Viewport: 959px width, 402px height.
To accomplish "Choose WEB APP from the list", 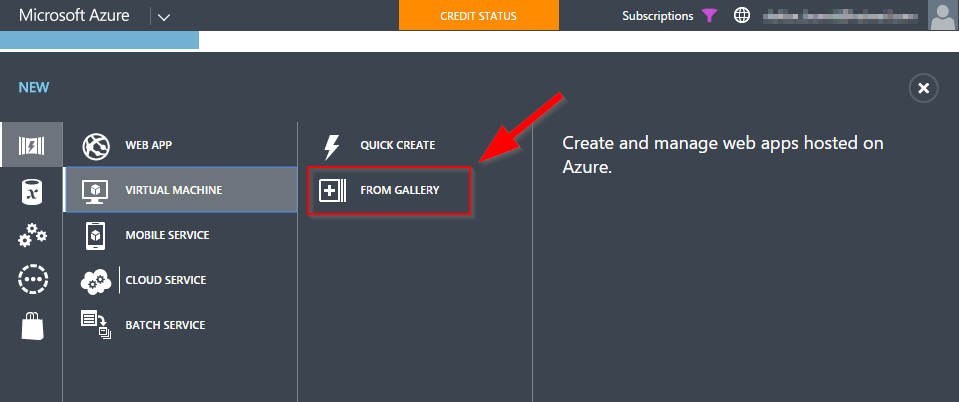I will pos(149,146).
